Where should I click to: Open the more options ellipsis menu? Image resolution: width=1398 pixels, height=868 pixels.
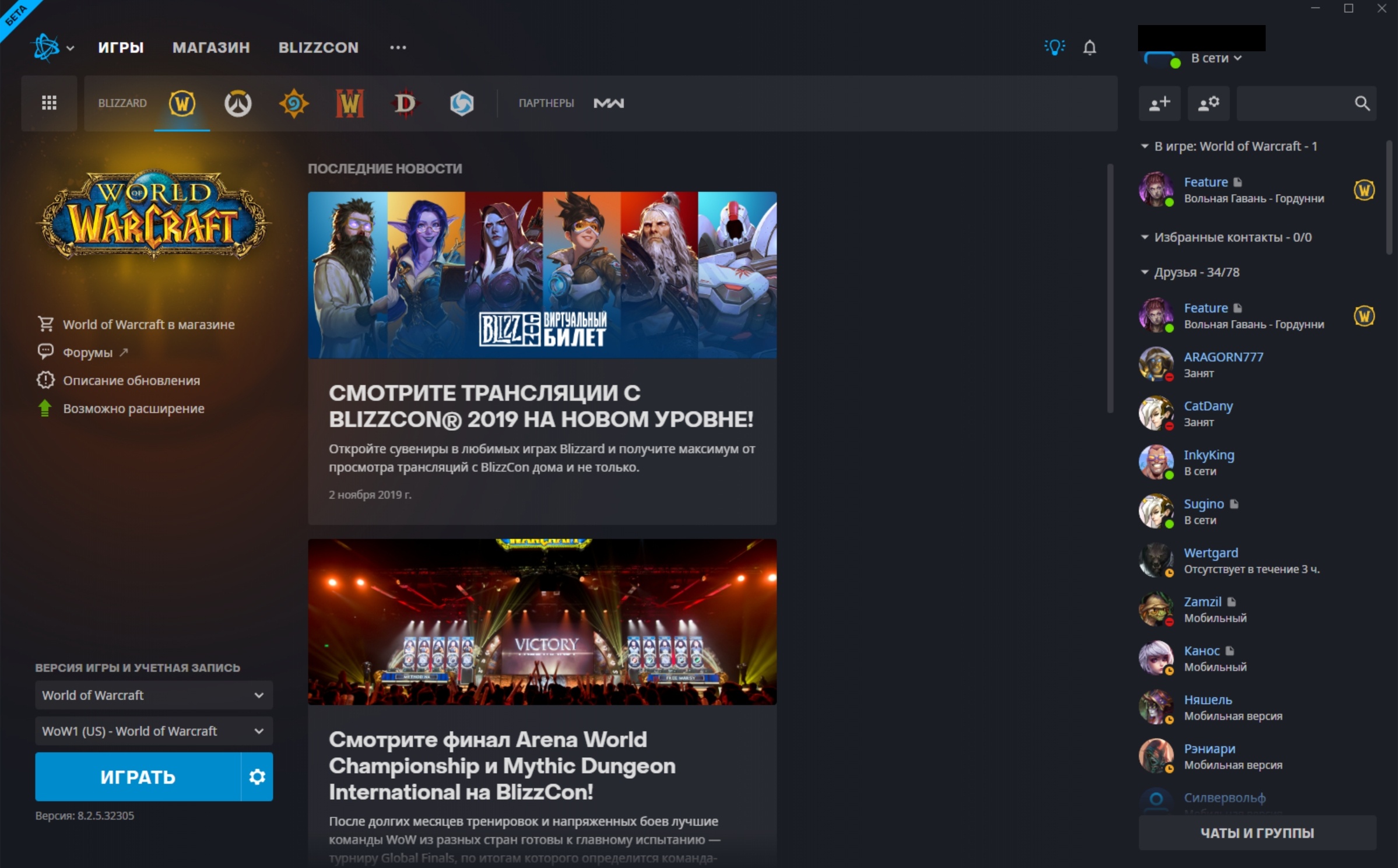pyautogui.click(x=398, y=48)
